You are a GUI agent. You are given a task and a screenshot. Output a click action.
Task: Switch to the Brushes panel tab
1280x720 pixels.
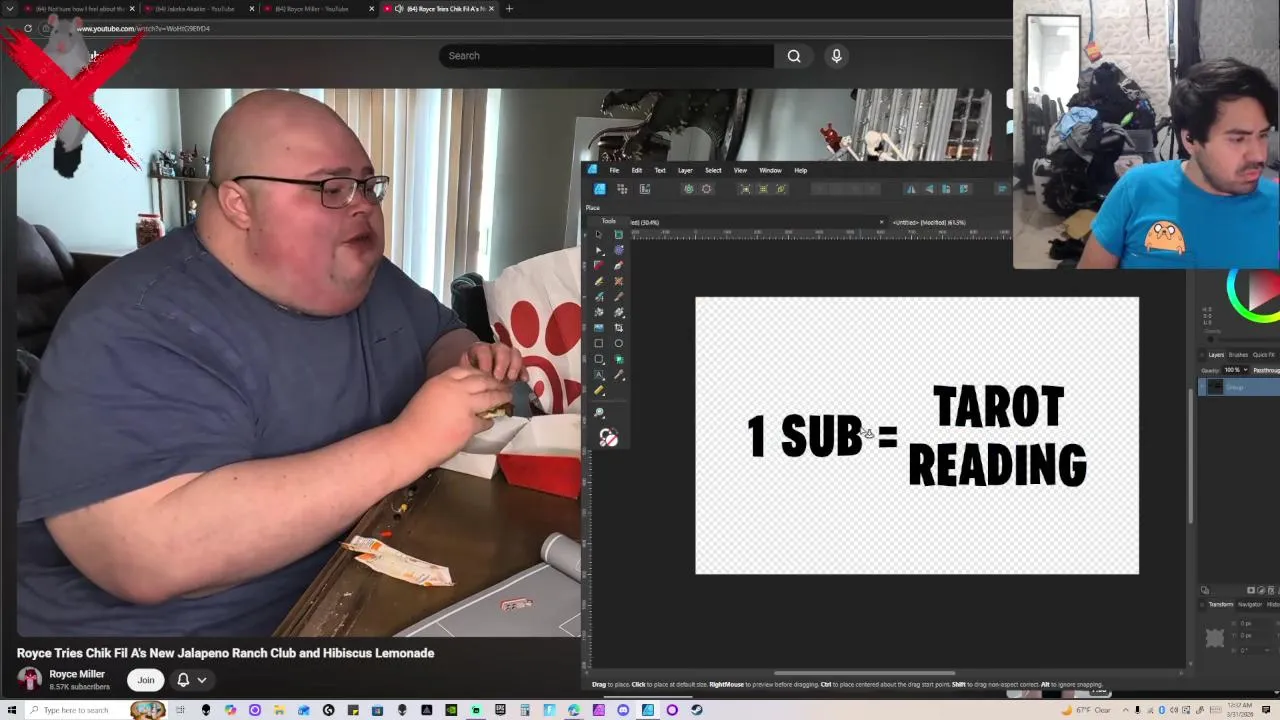click(1238, 355)
